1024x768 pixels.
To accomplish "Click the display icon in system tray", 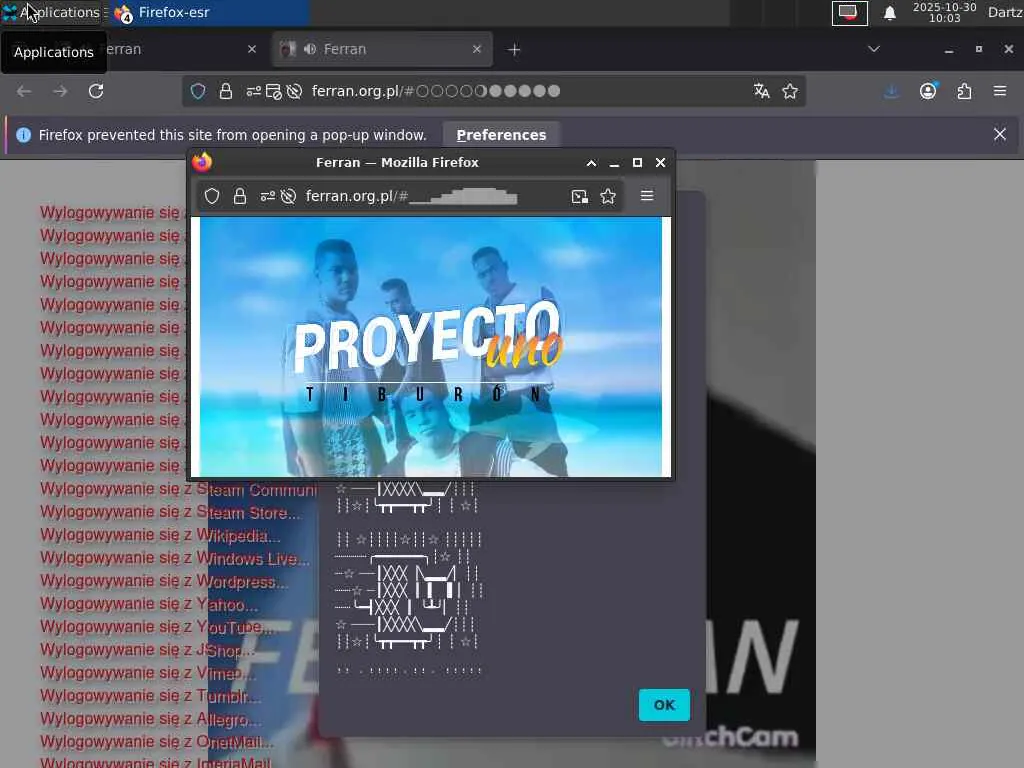I will (x=849, y=12).
